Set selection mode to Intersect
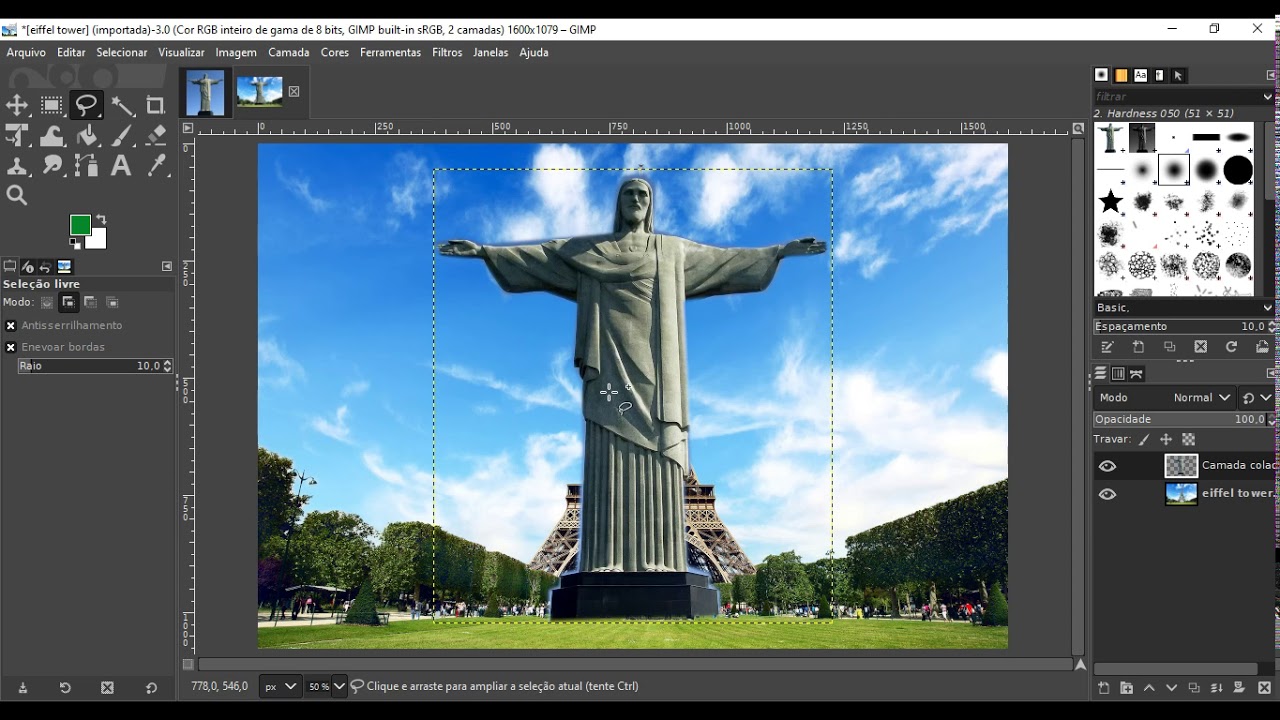This screenshot has width=1280, height=720. point(112,302)
